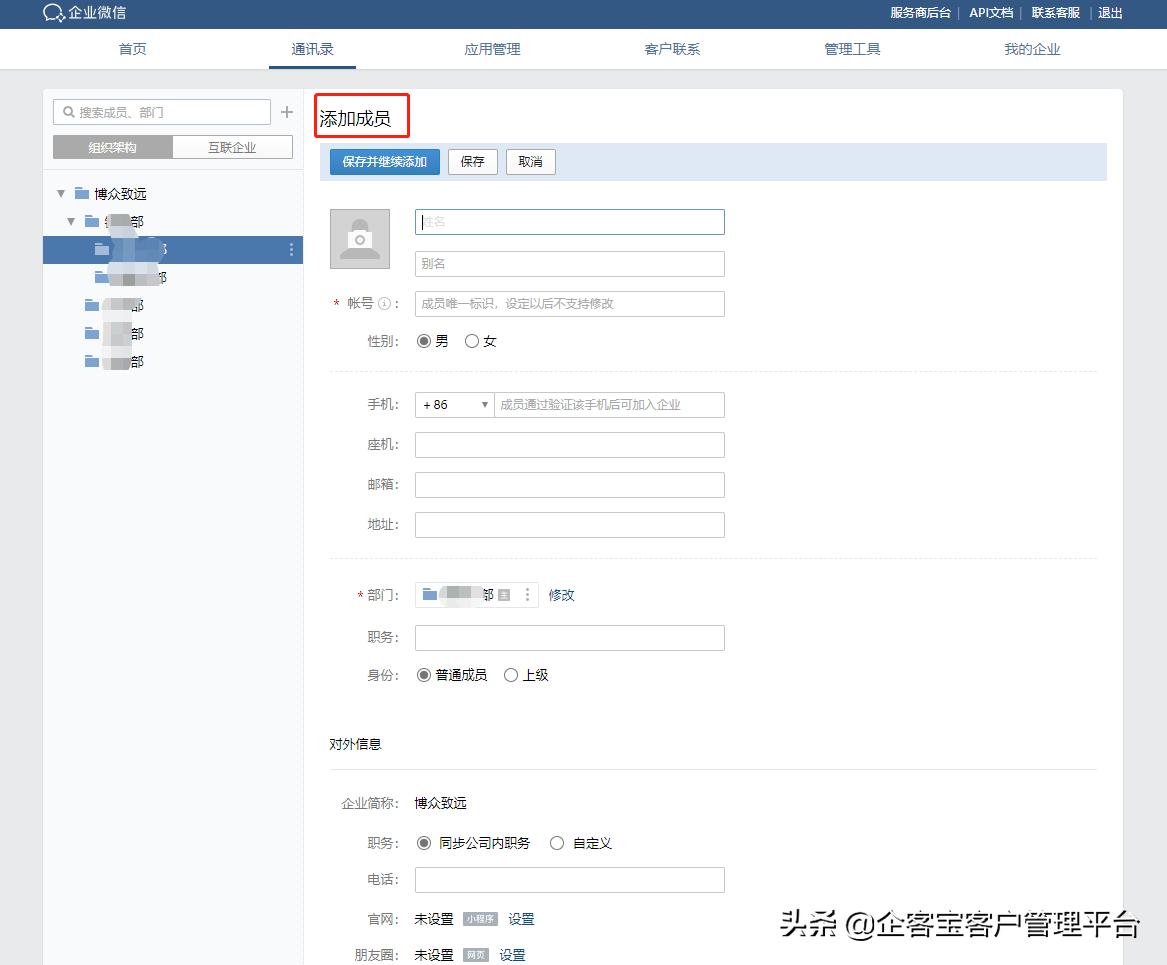
Task: Collapse the expanded department under 博众致远
Action: [71, 221]
